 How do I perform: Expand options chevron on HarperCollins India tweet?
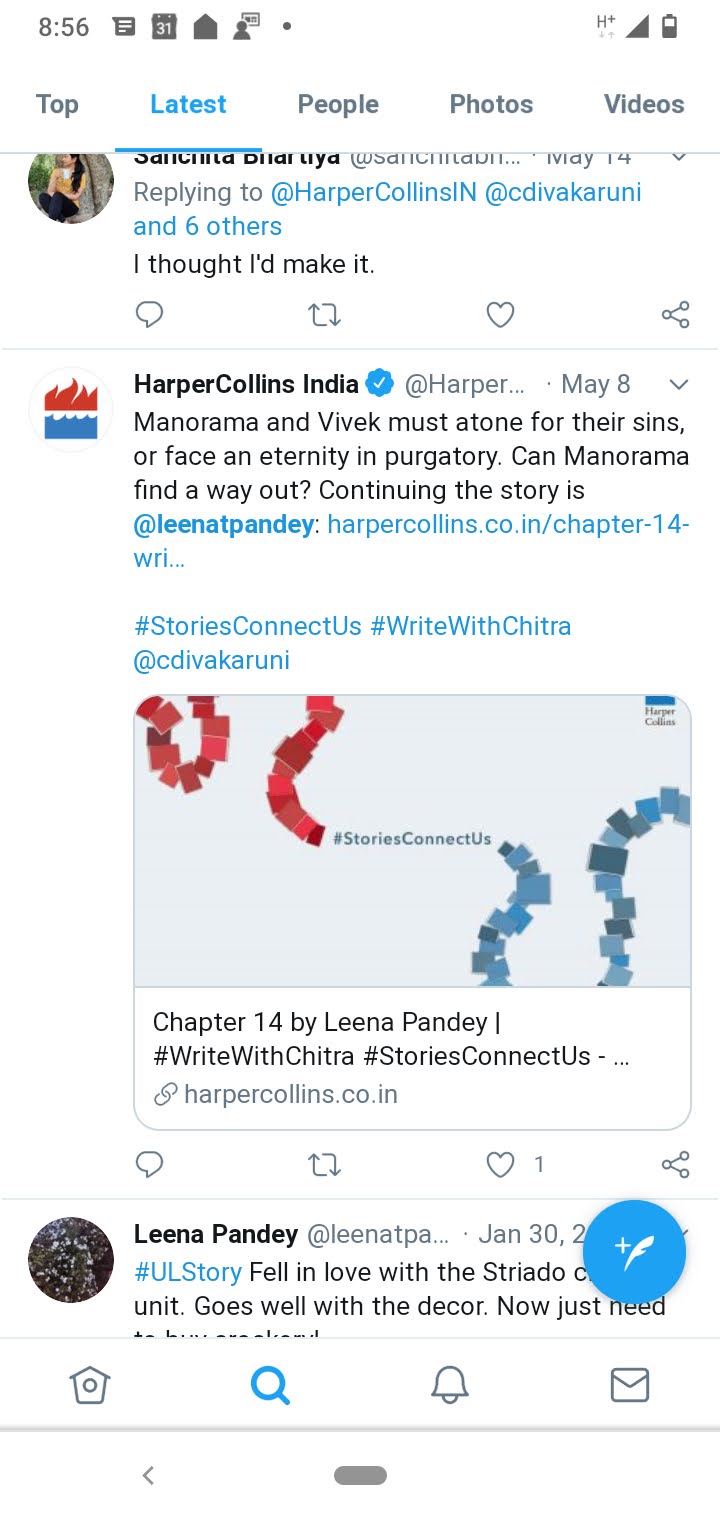[x=678, y=385]
